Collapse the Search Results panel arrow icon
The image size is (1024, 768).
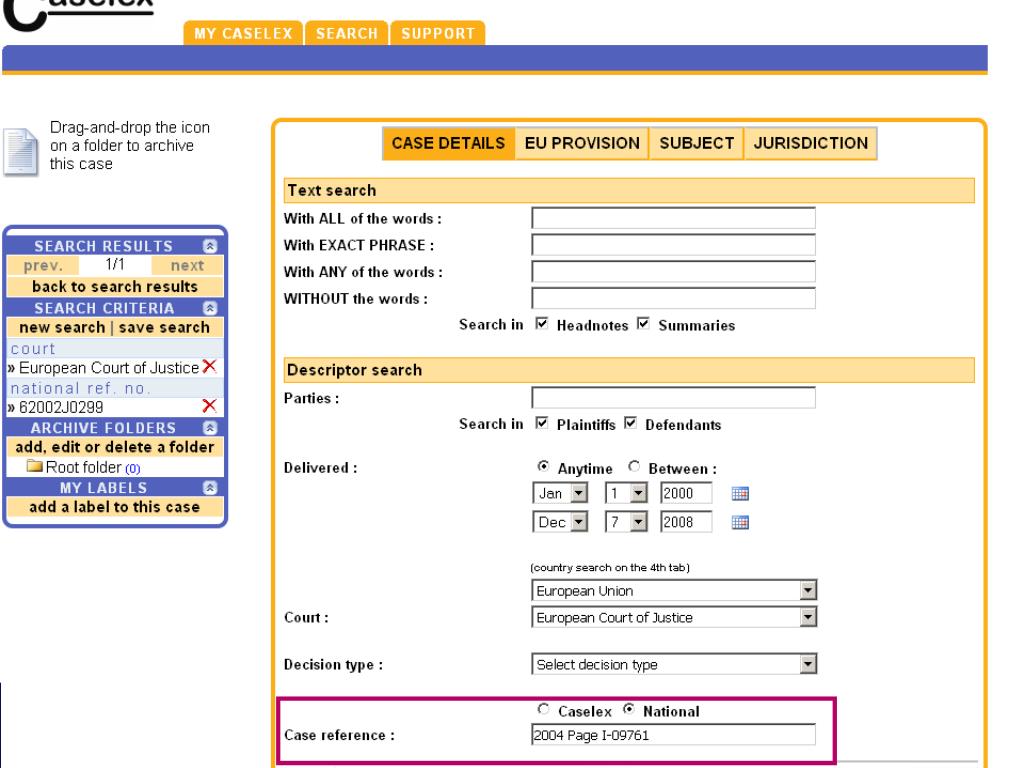[x=210, y=246]
